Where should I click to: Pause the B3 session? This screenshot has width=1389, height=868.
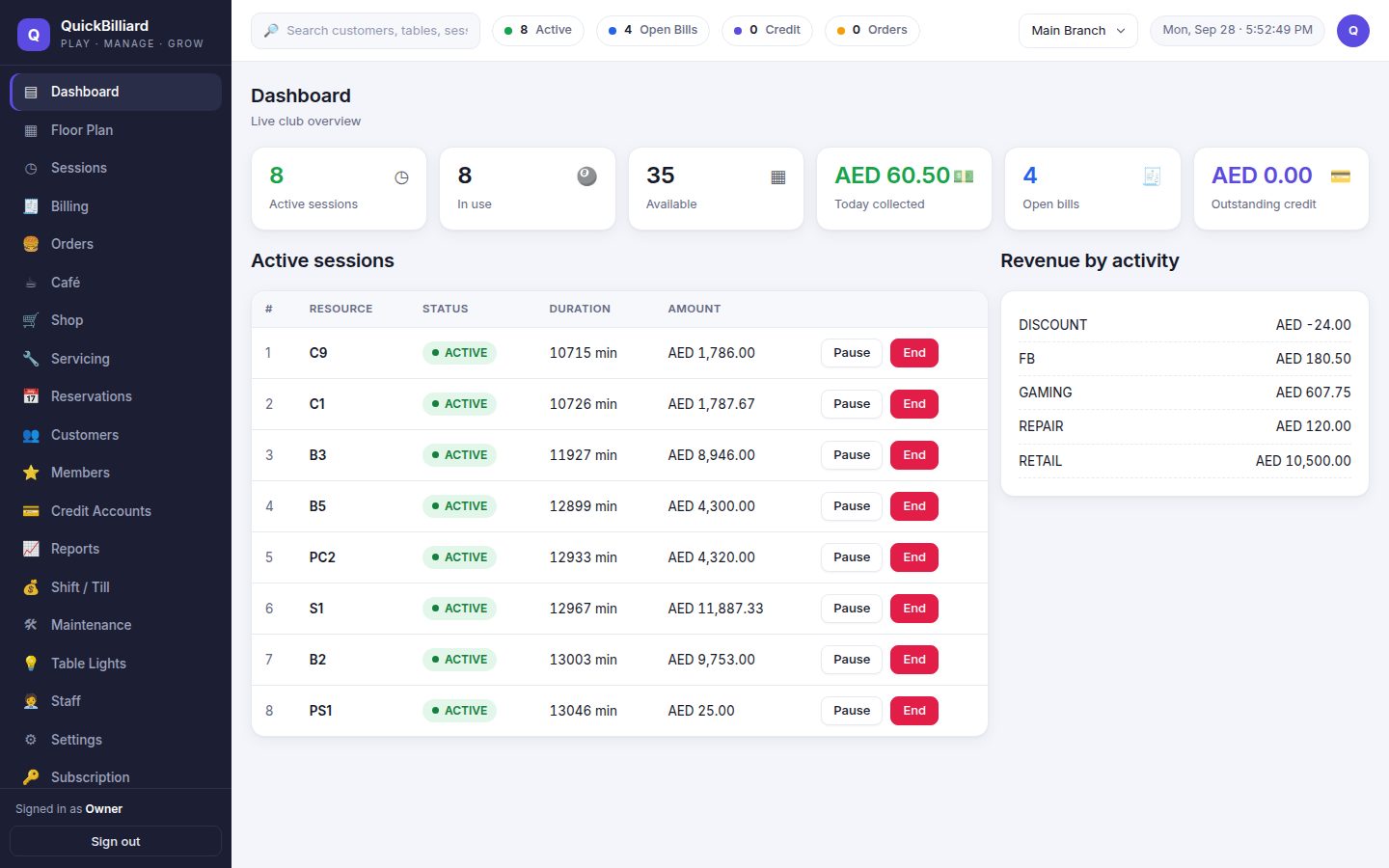click(852, 455)
